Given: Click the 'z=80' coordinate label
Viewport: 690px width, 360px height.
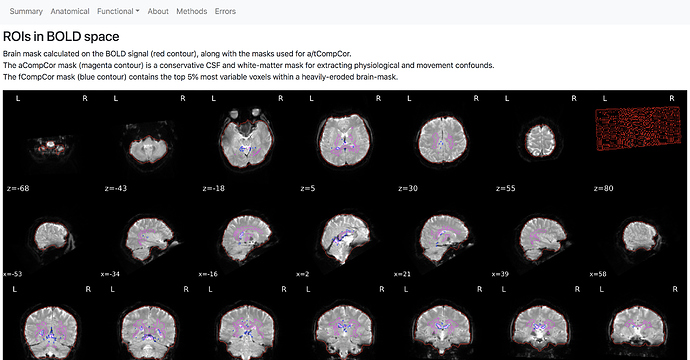Looking at the screenshot, I should point(603,188).
